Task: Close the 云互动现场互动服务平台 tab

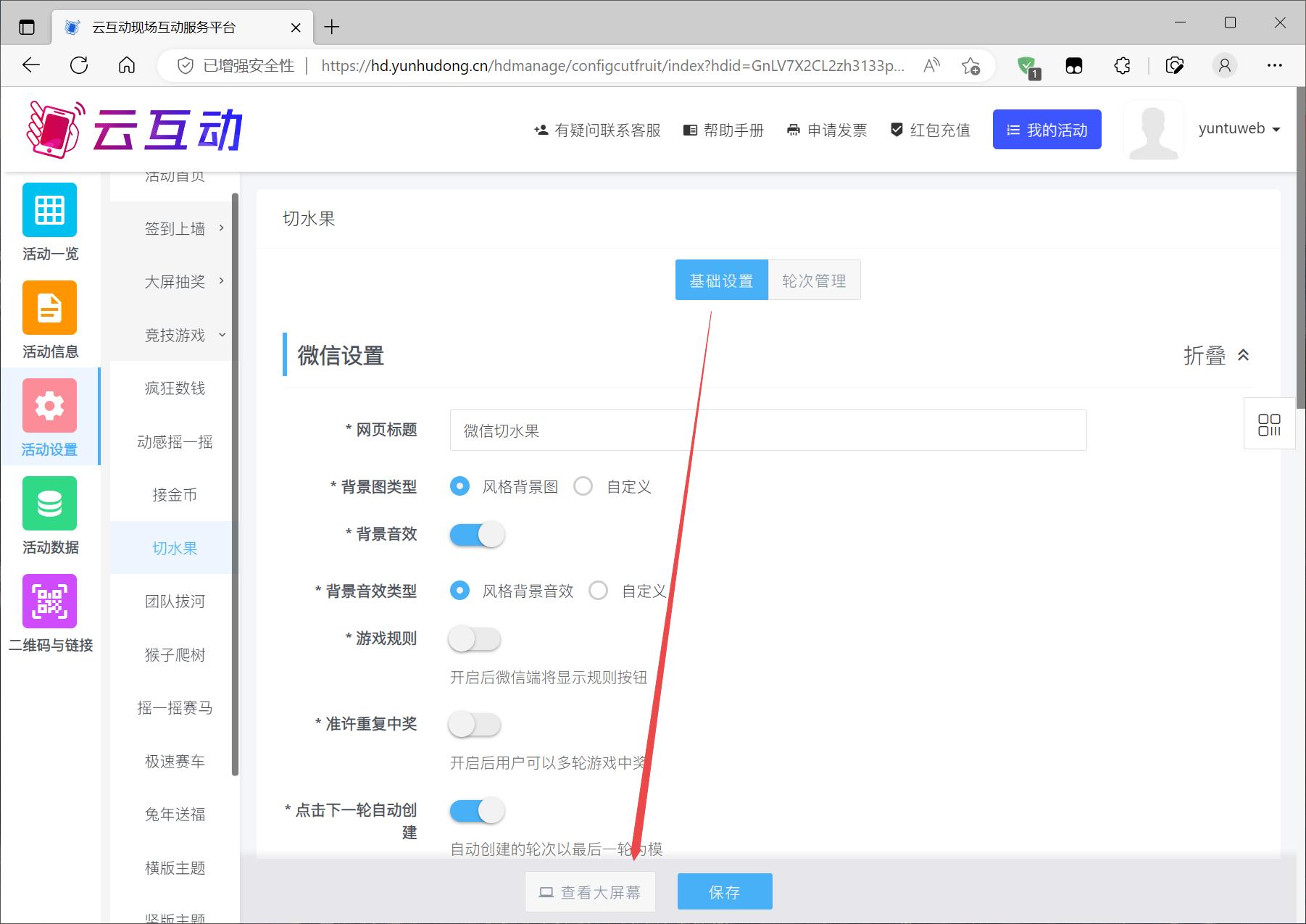Action: coord(296,28)
